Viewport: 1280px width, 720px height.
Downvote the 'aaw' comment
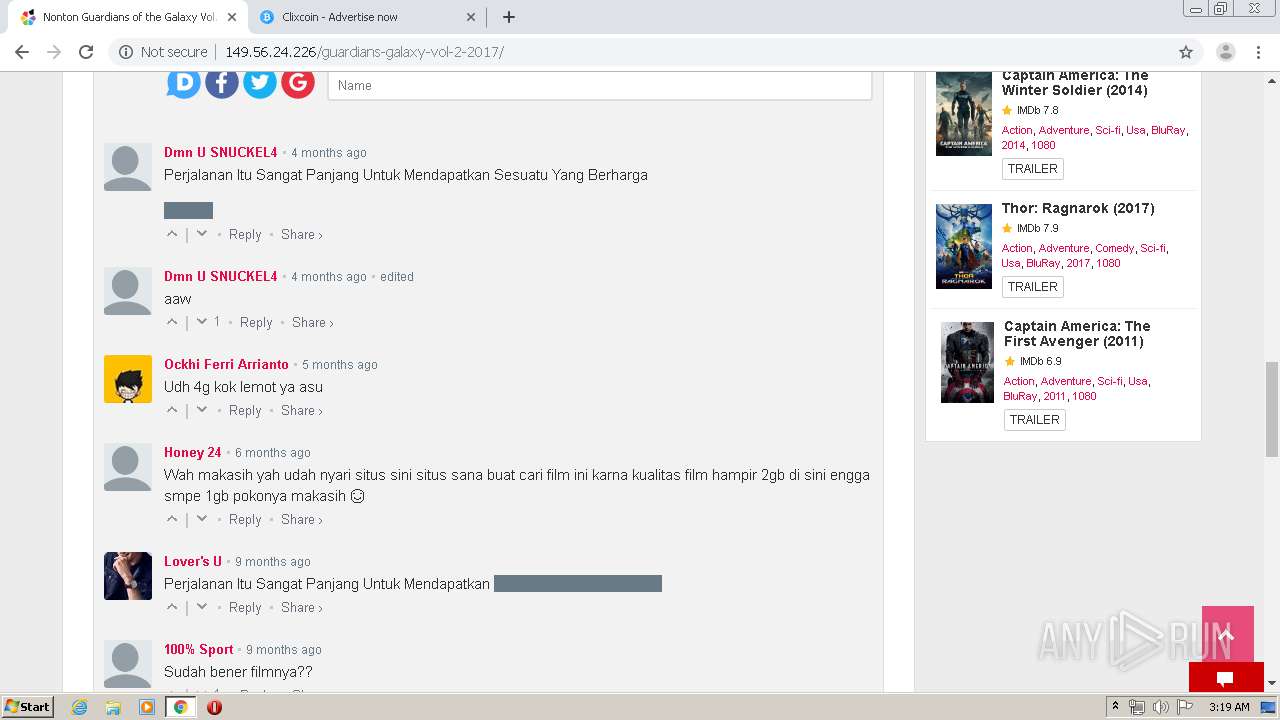(201, 322)
